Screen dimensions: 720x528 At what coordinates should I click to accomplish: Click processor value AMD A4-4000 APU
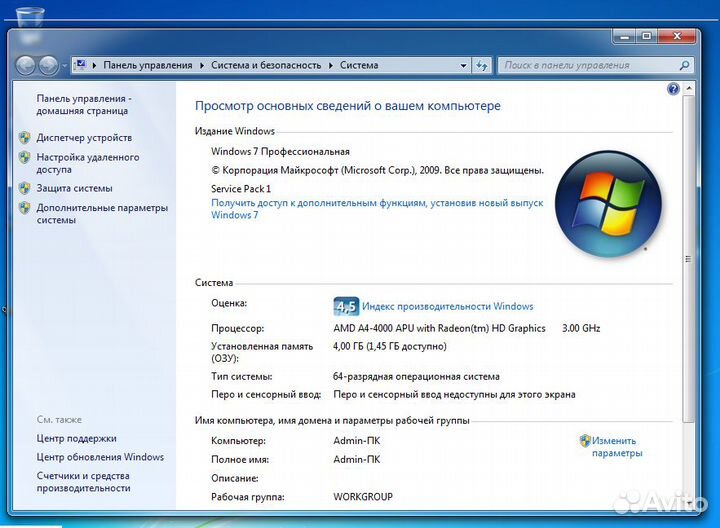pos(439,328)
